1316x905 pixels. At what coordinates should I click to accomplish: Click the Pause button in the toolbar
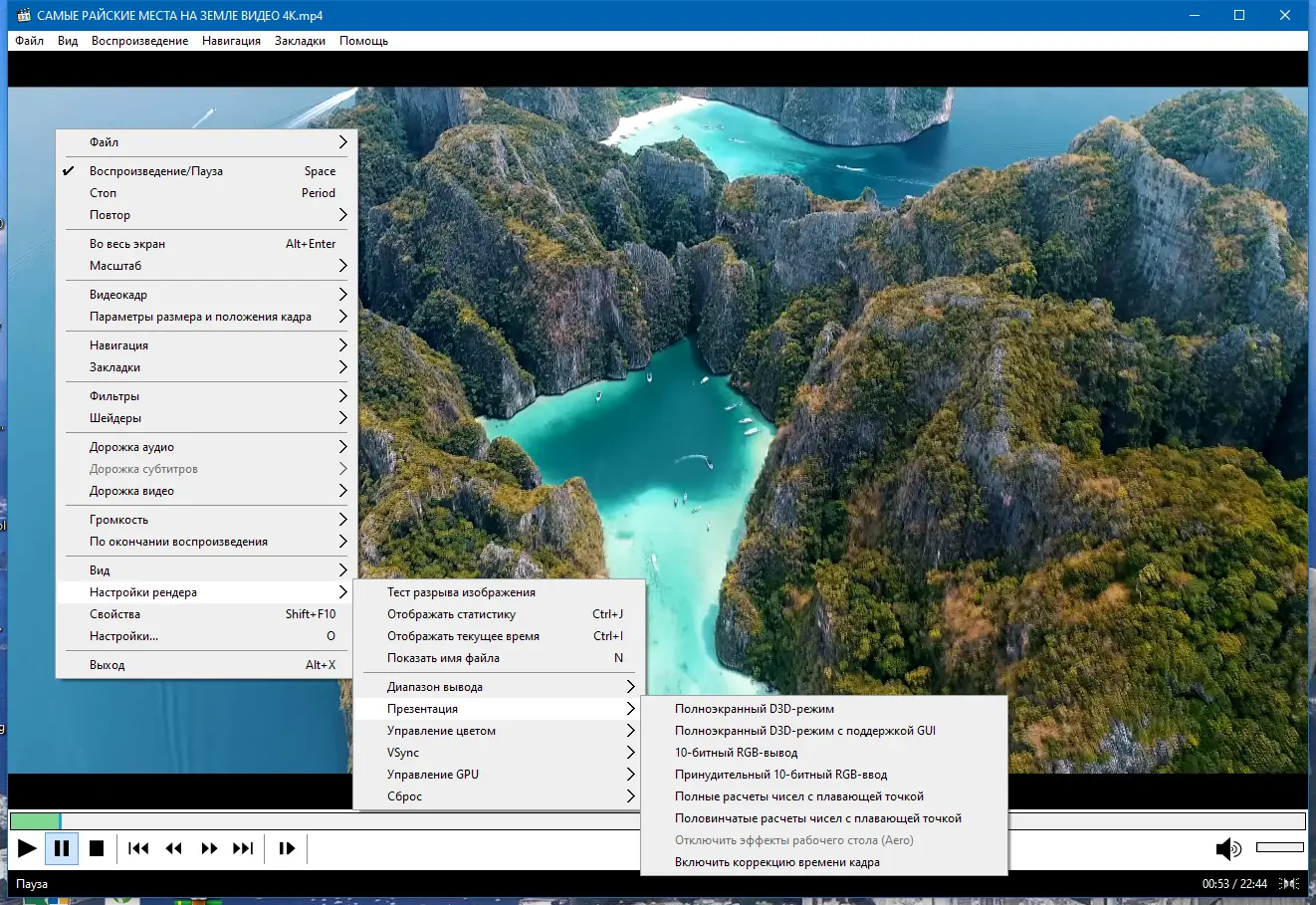click(61, 848)
